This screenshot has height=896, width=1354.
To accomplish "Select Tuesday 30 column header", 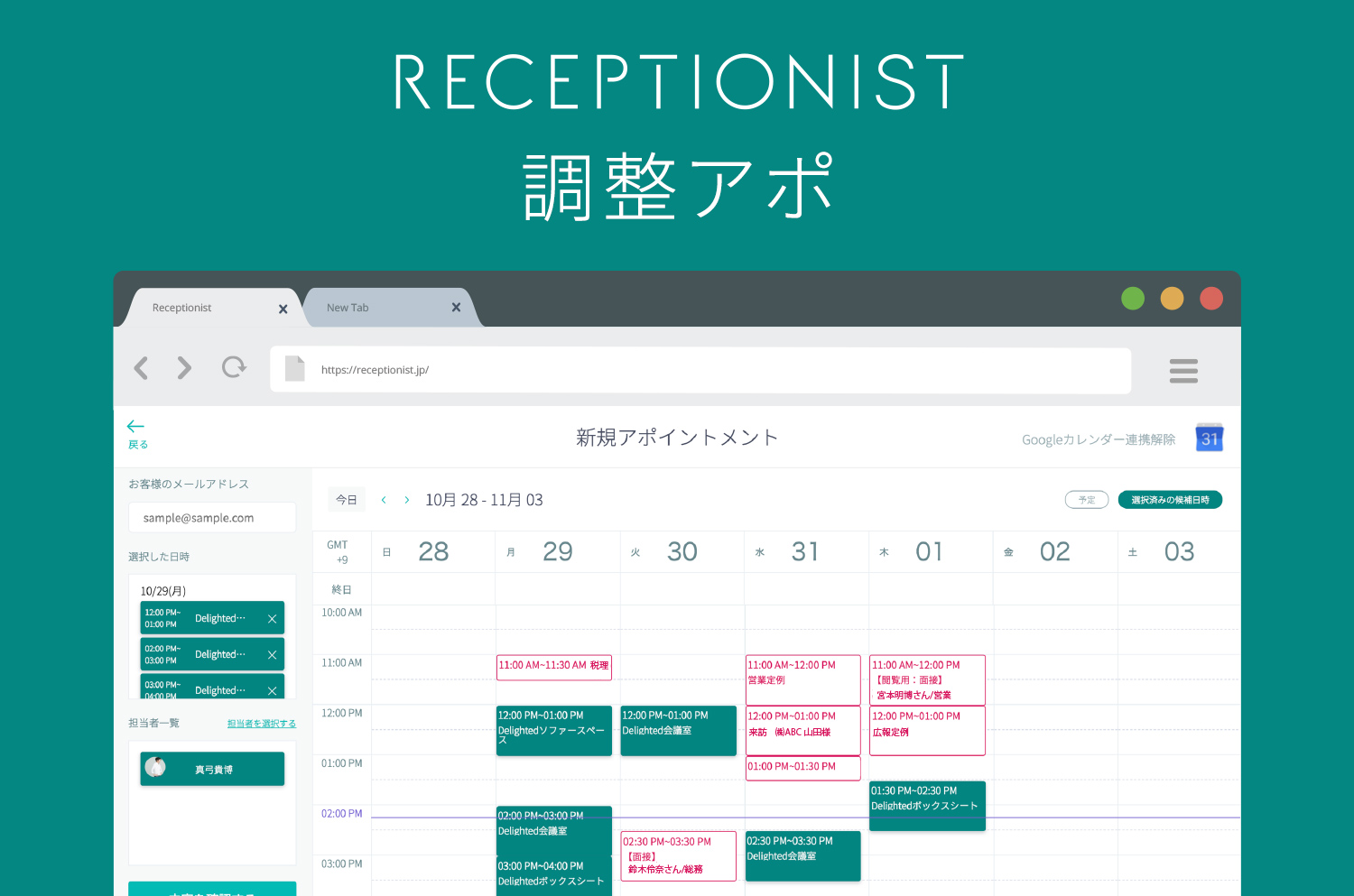I will [682, 551].
